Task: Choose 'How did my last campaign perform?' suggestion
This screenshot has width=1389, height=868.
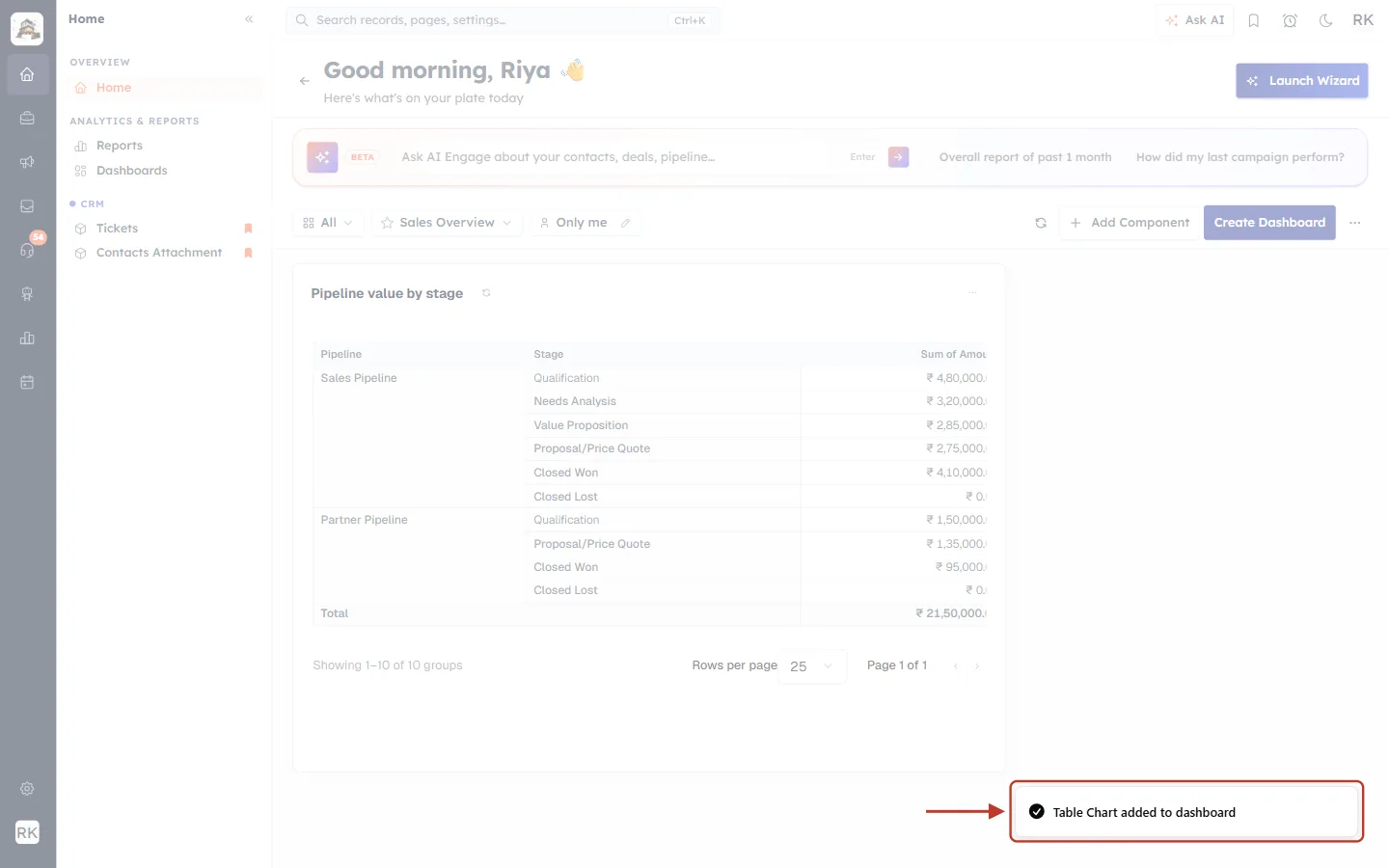Action: click(1239, 157)
